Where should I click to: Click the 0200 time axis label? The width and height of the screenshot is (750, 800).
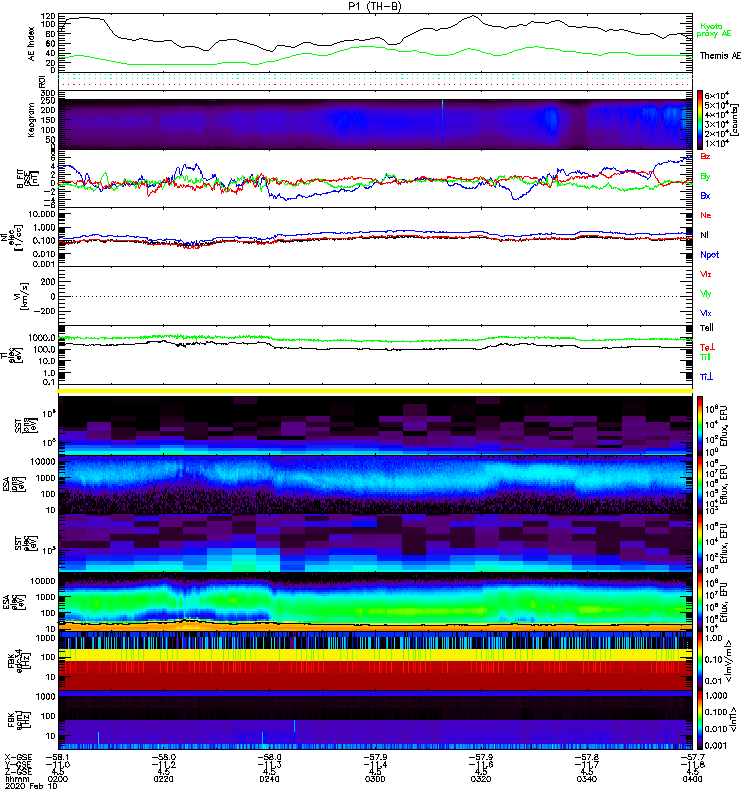coord(58,779)
